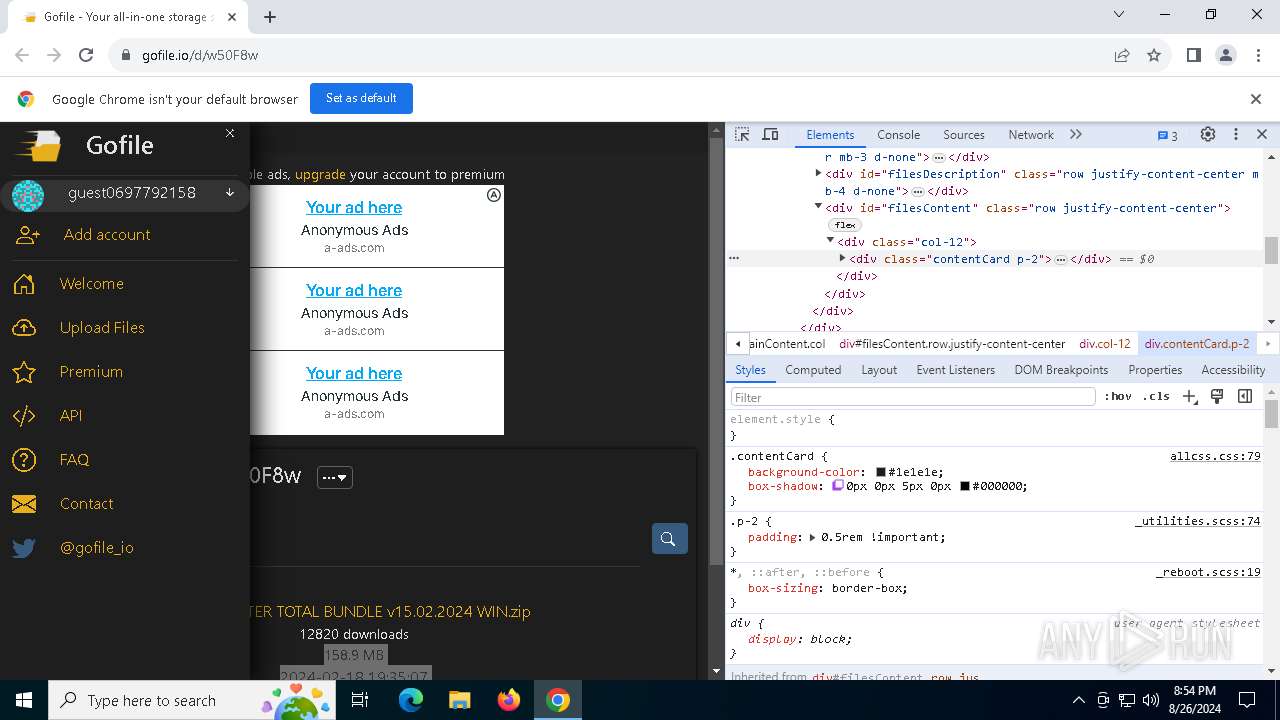Add new style rule plus icon
Viewport: 1280px width, 720px height.
point(1190,397)
